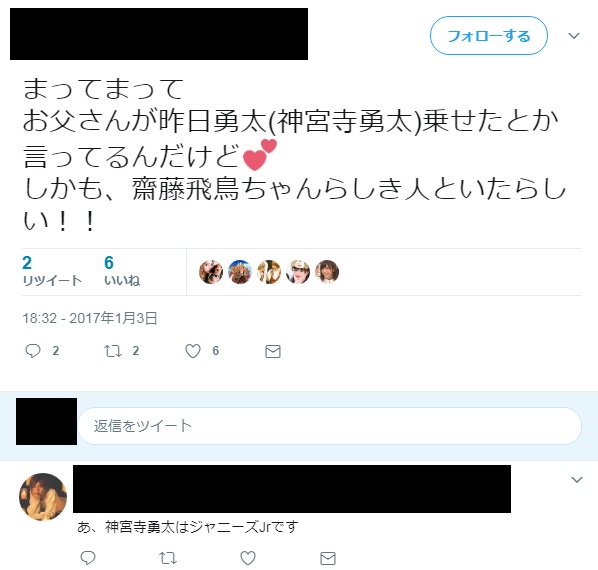Like the main tweet with heart icon
Viewport: 598px width, 570px height.
(x=193, y=351)
